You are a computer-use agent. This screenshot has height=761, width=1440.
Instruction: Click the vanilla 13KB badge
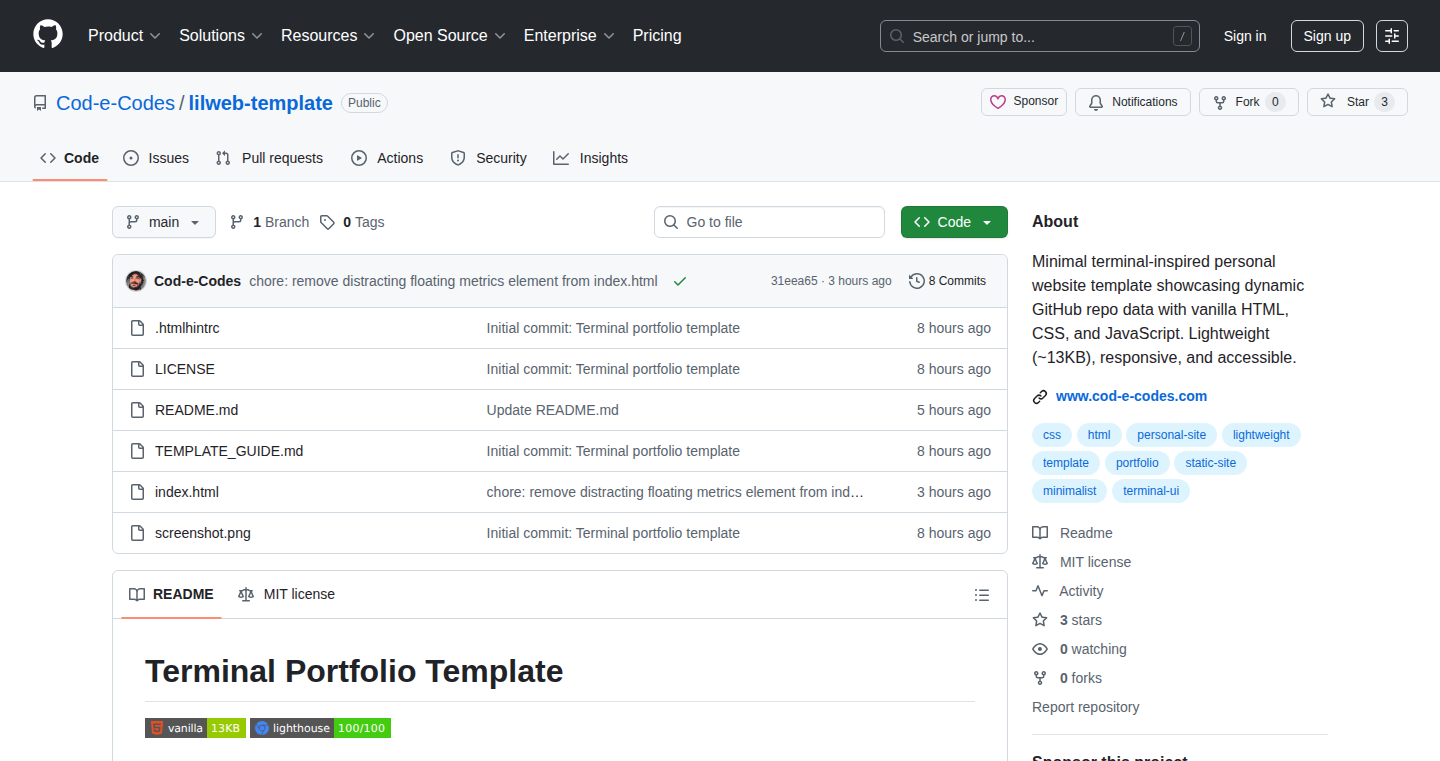click(195, 728)
